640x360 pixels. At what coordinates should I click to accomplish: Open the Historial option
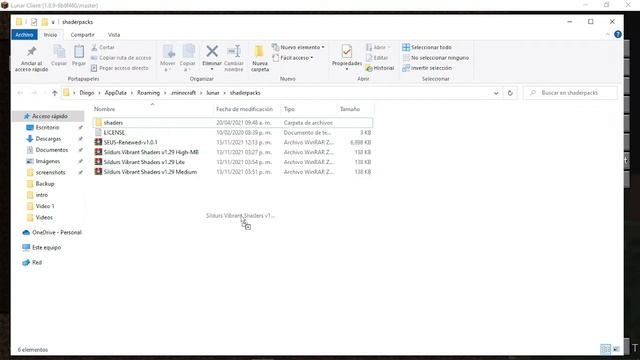[x=380, y=68]
